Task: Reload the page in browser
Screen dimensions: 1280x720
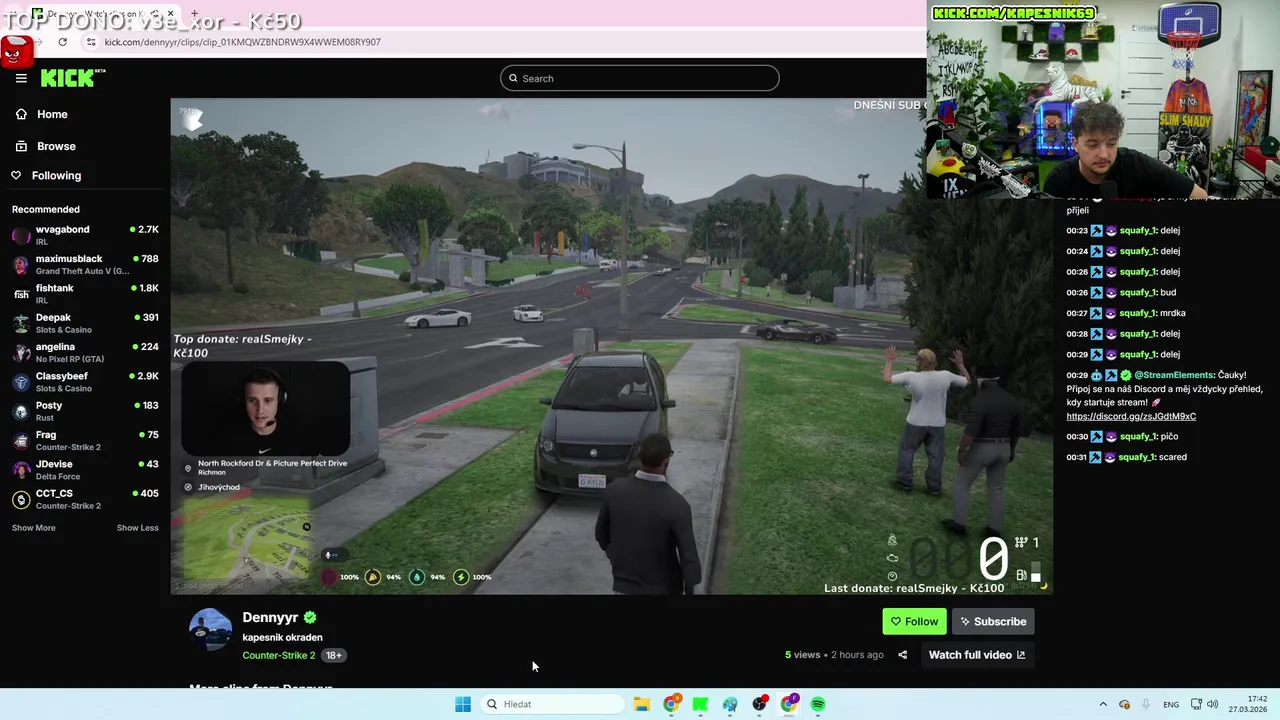Action: [62, 42]
